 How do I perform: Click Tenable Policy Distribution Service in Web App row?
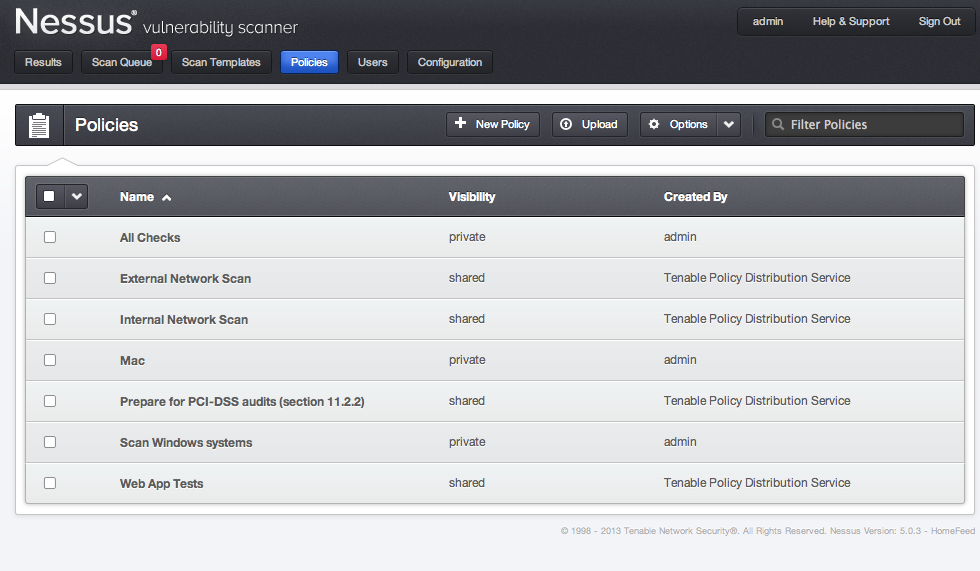[x=757, y=483]
